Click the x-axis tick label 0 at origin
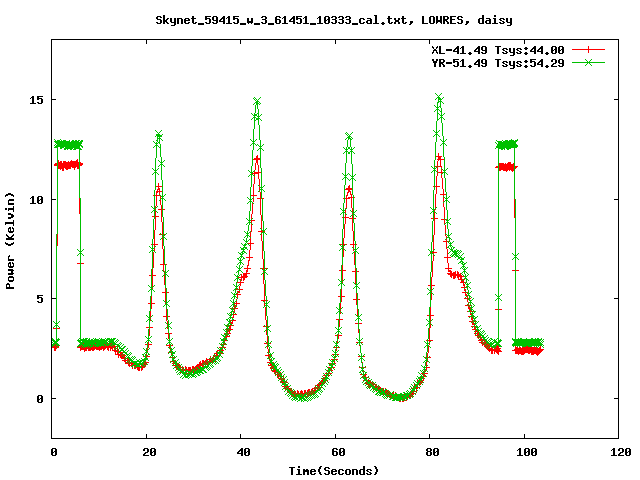The width and height of the screenshot is (640, 480). tap(54, 452)
